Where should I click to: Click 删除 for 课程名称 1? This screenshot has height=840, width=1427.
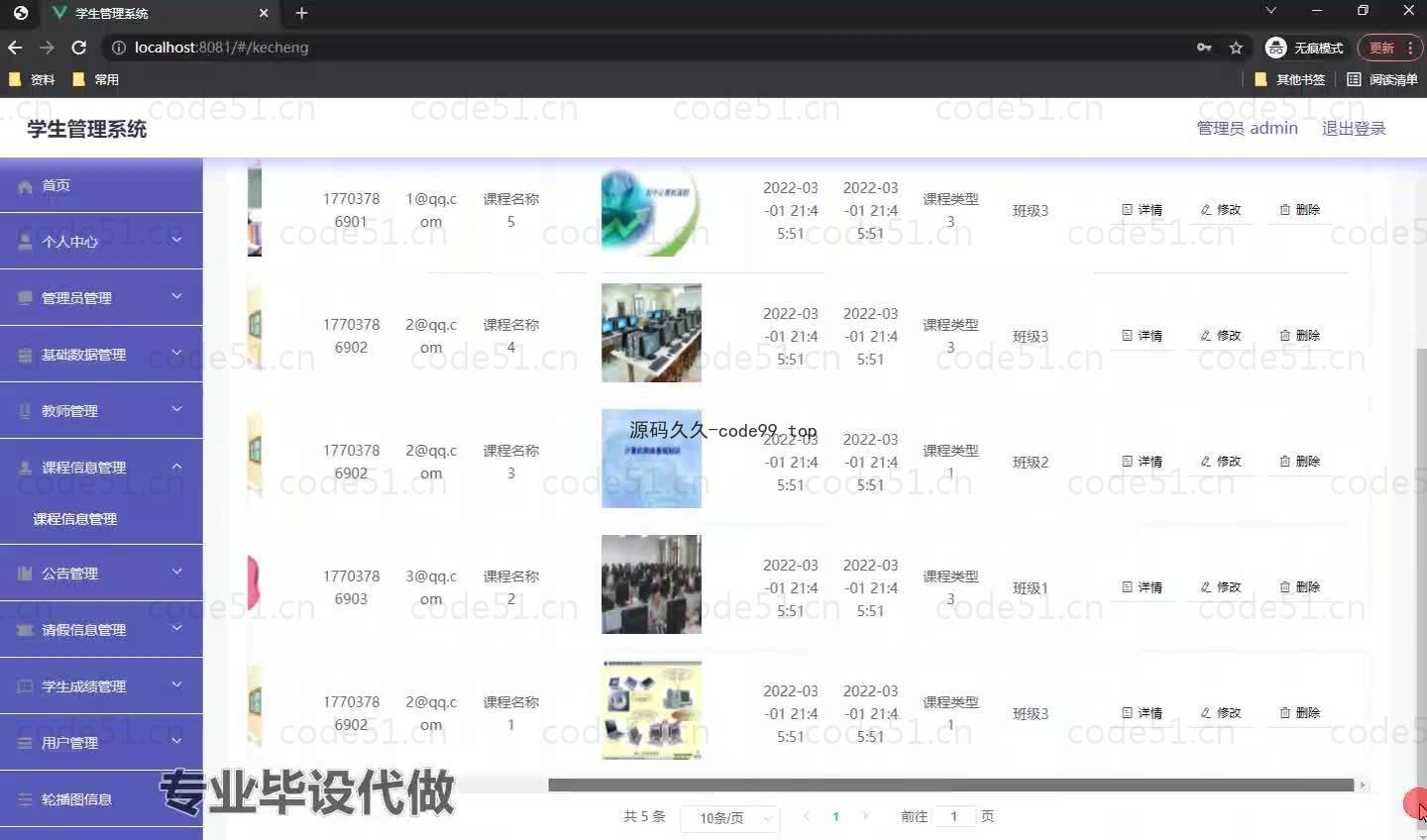coord(1299,713)
